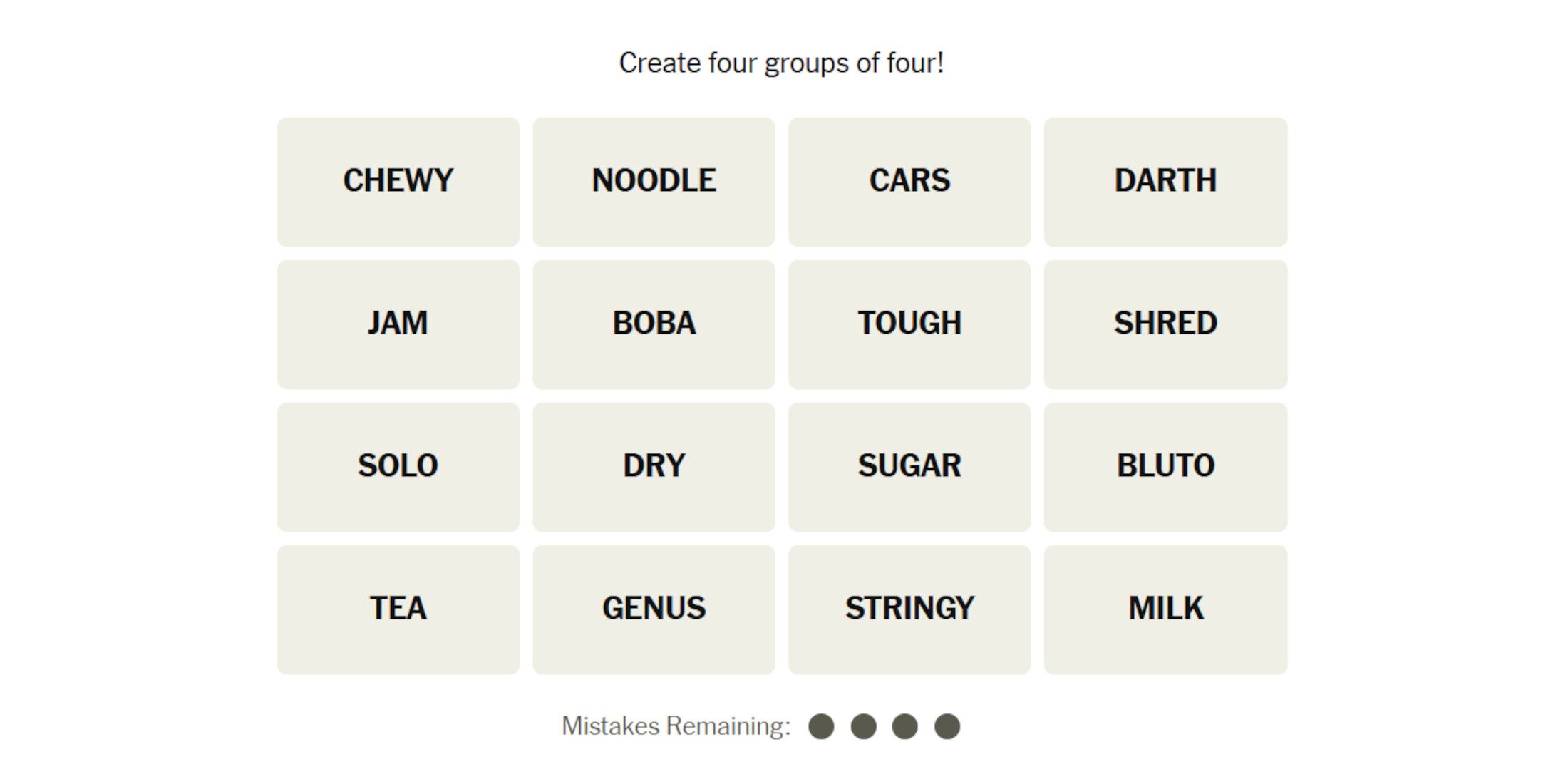Choose the MILK tile
Viewport: 1568px width, 784px height.
[1165, 609]
